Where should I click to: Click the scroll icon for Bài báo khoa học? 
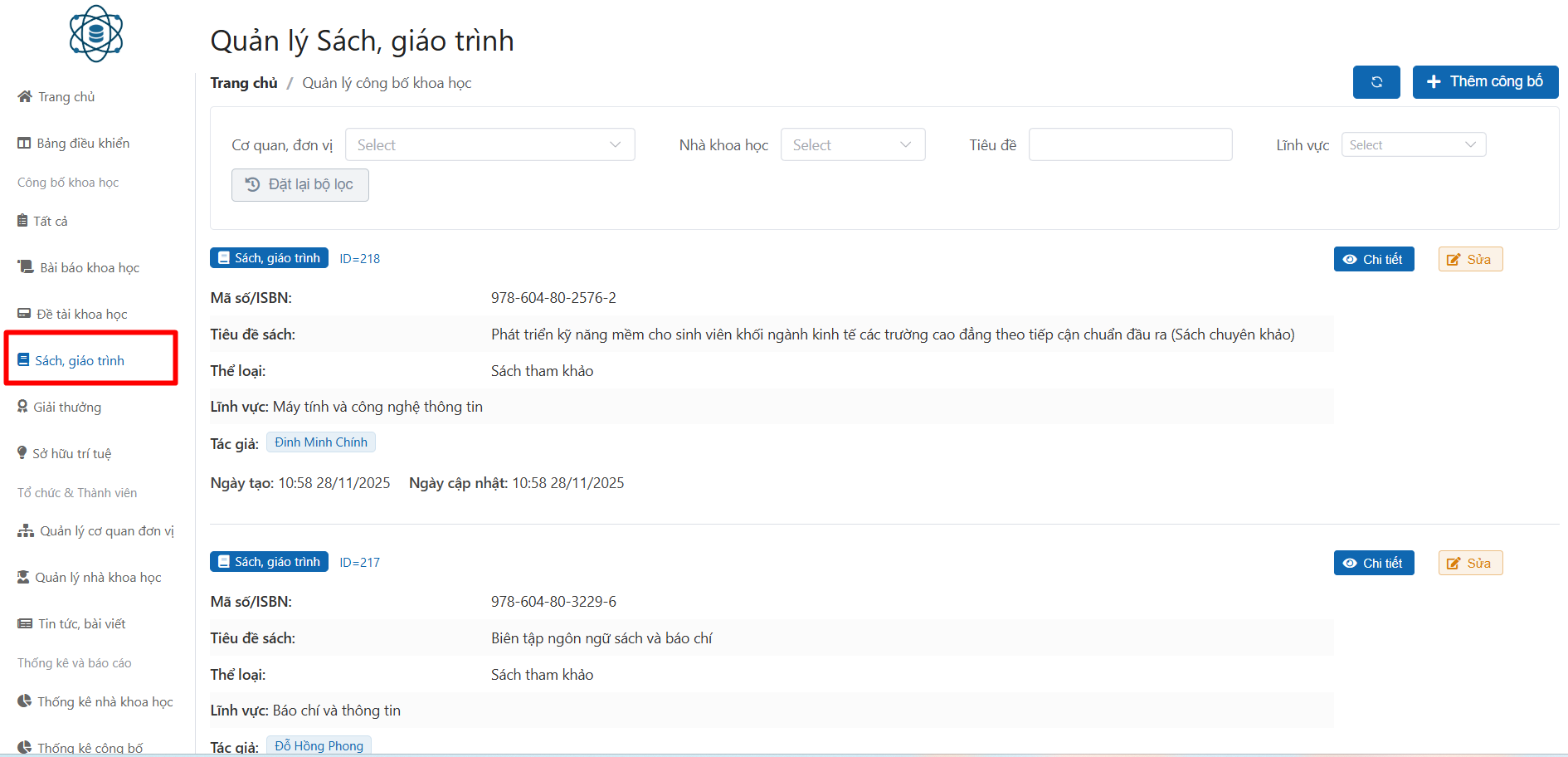26,267
